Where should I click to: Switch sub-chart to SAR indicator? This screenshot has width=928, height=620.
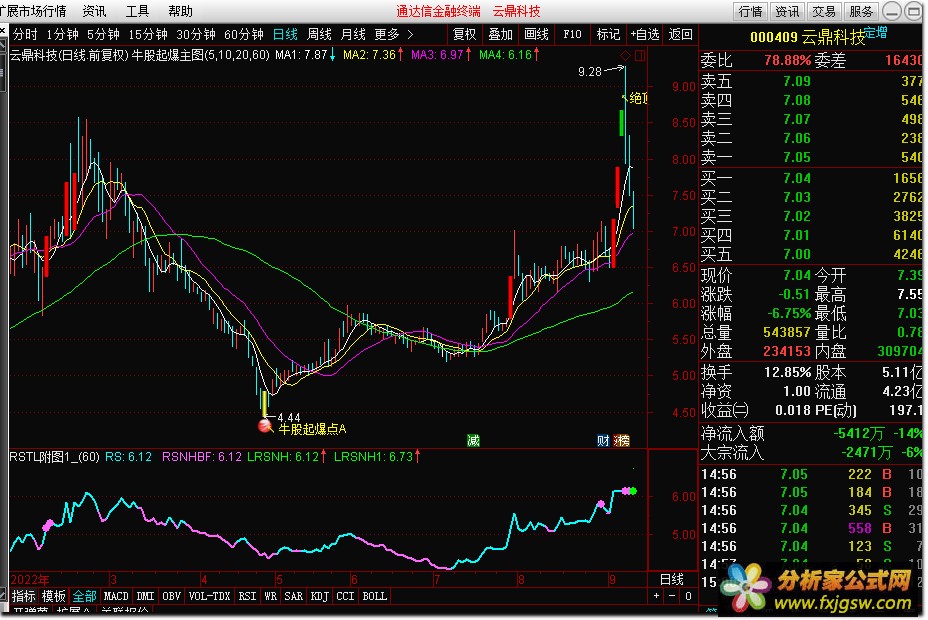pos(294,596)
